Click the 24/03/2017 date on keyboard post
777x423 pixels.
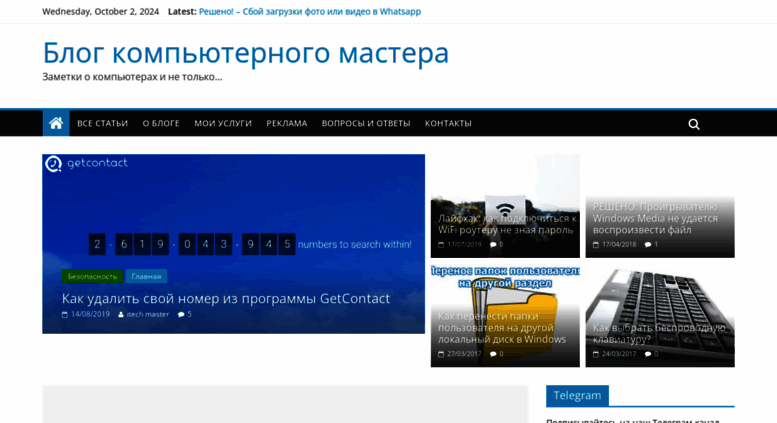619,354
